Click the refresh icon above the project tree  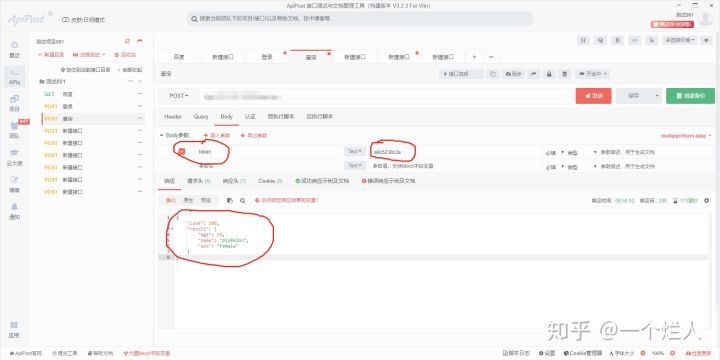pyautogui.click(x=128, y=41)
